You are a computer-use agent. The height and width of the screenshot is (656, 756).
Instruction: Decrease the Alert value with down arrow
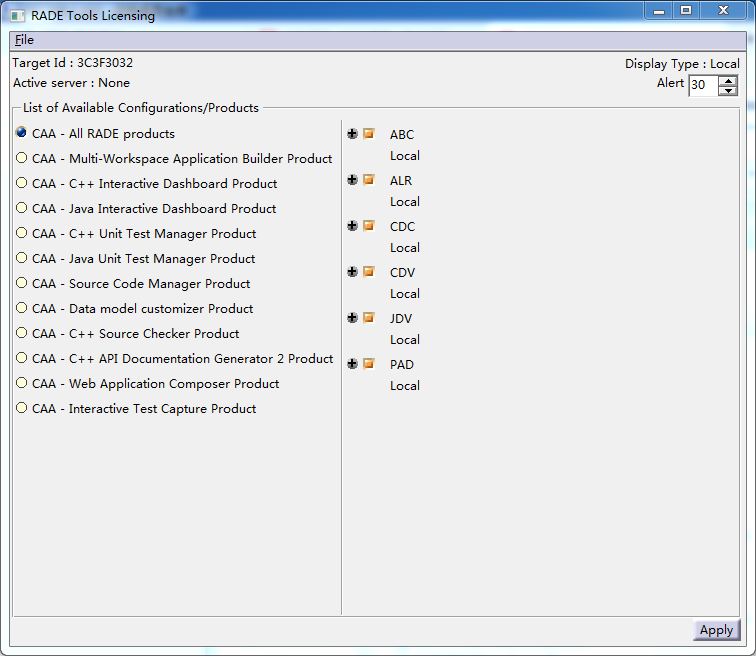[x=728, y=90]
